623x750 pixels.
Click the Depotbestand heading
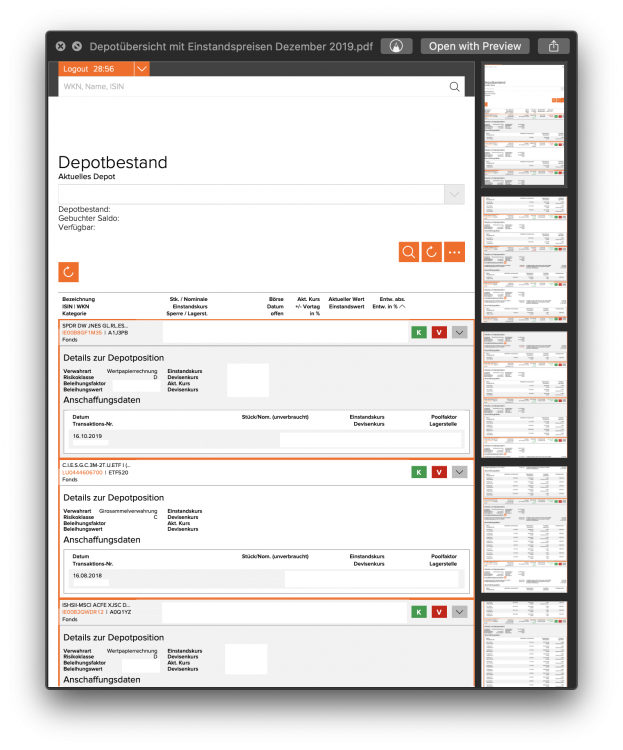(x=113, y=162)
